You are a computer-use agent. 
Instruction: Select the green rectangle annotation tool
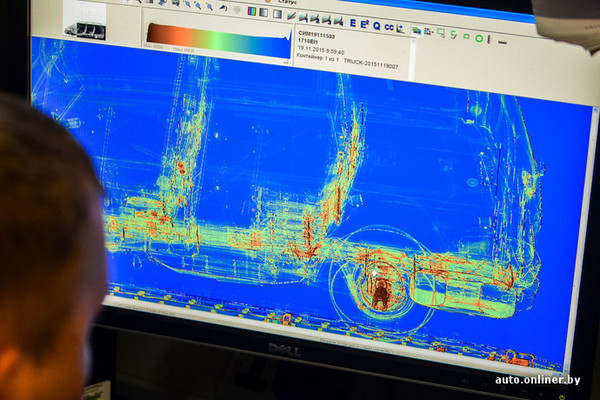pyautogui.click(x=466, y=36)
